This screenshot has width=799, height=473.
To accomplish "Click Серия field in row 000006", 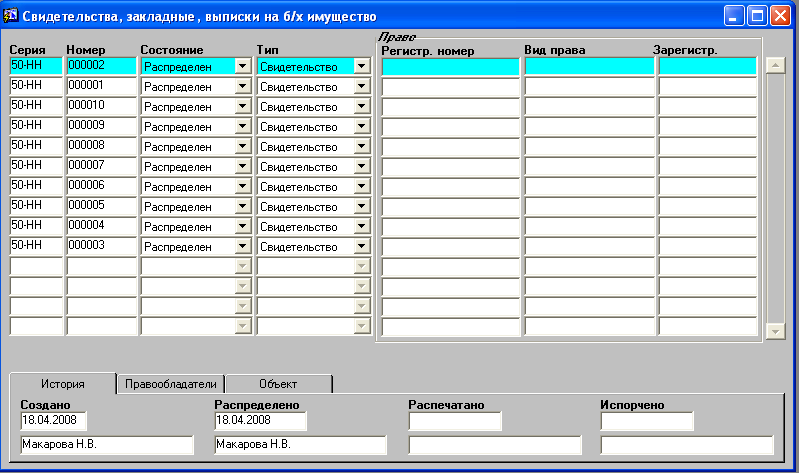I will click(36, 186).
